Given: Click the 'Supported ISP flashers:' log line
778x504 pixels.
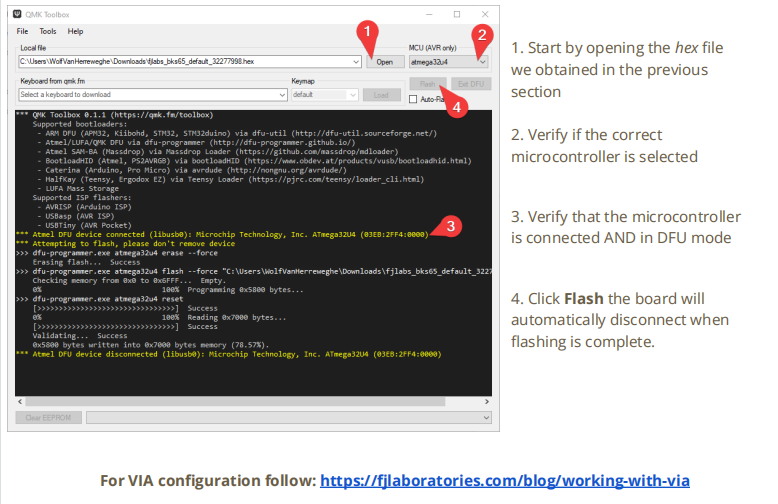Looking at the screenshot, I should (x=82, y=198).
